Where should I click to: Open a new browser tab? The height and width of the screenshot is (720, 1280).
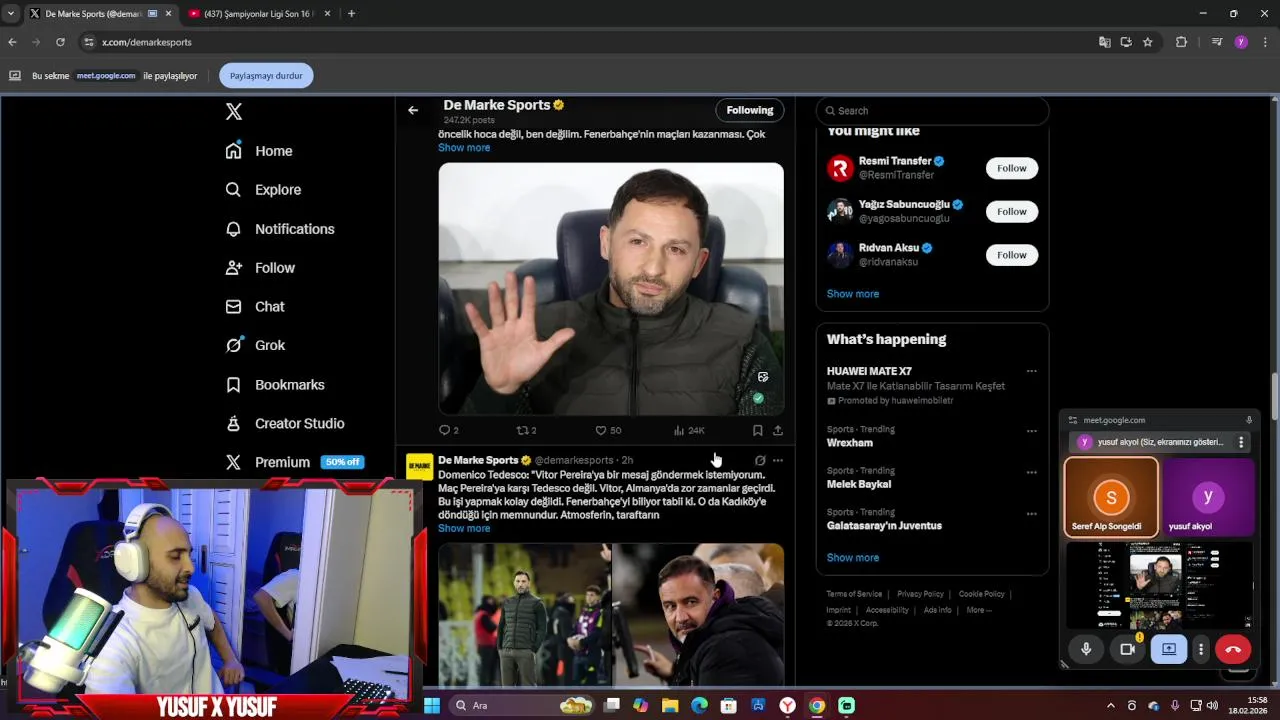point(351,14)
